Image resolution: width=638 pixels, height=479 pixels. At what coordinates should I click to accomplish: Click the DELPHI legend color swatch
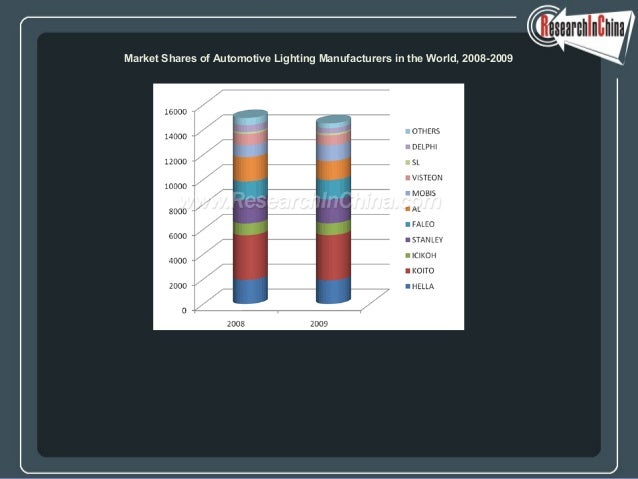tap(408, 147)
